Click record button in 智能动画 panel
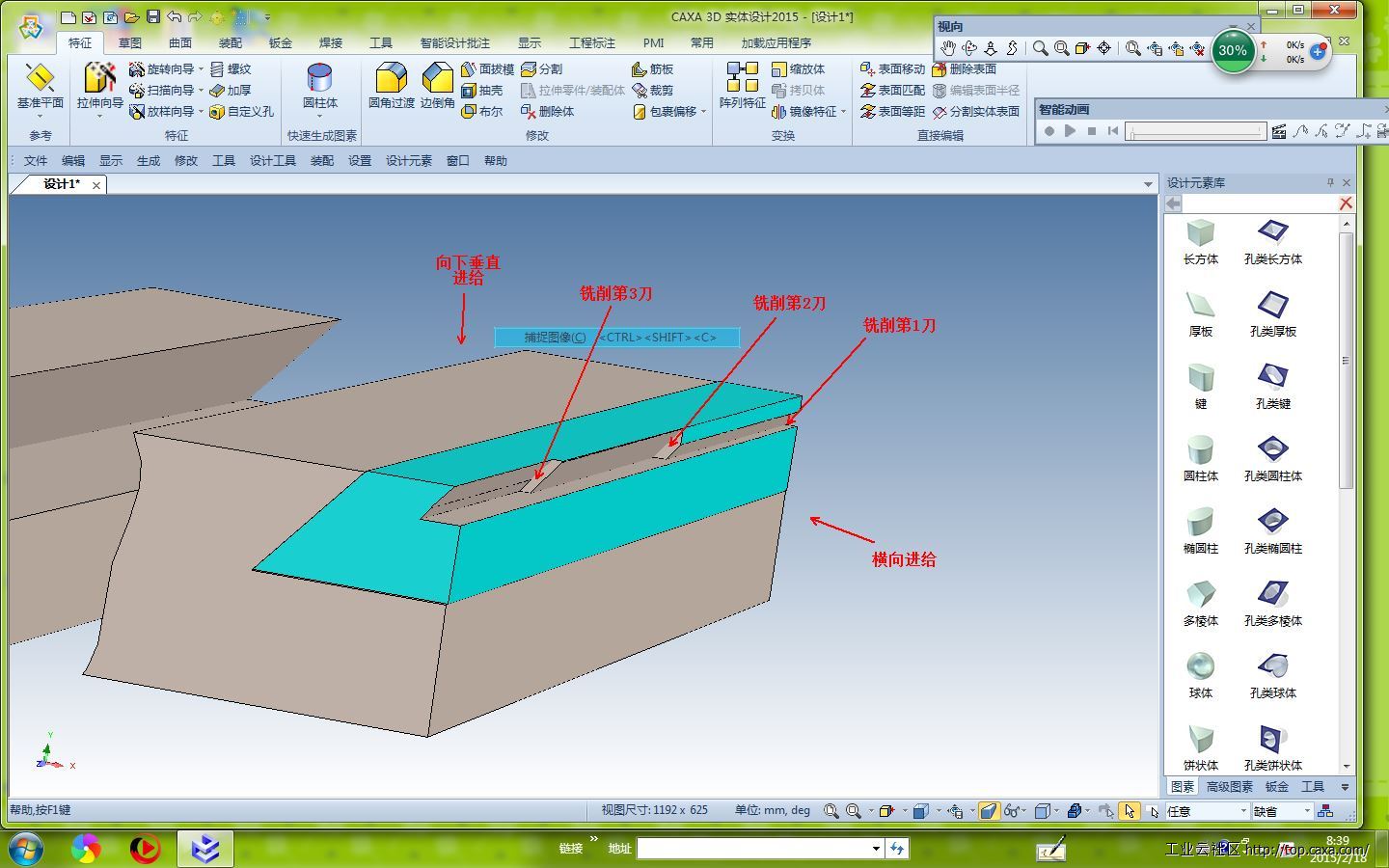The height and width of the screenshot is (868, 1389). click(1049, 131)
